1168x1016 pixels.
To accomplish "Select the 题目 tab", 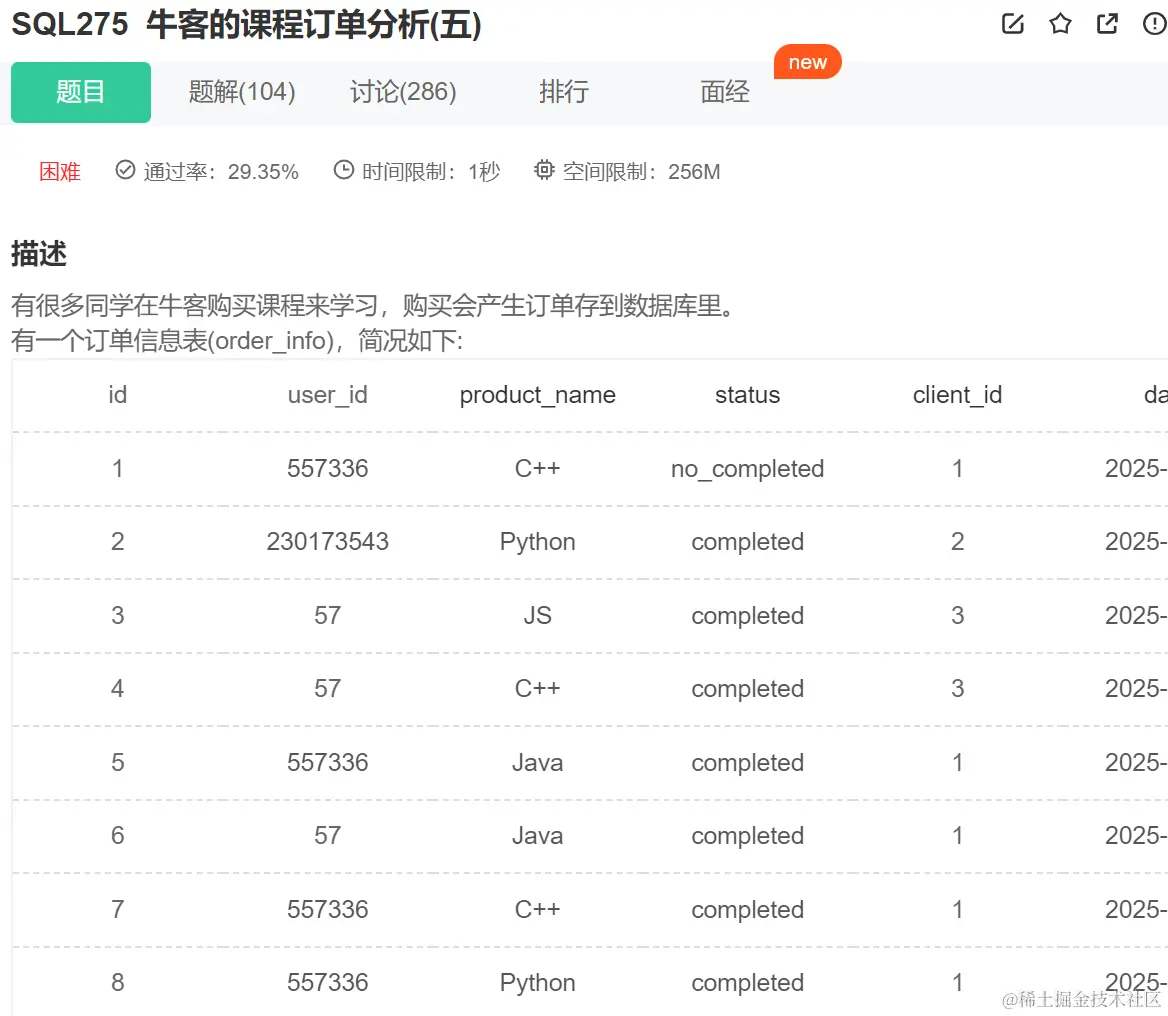I will pos(80,92).
